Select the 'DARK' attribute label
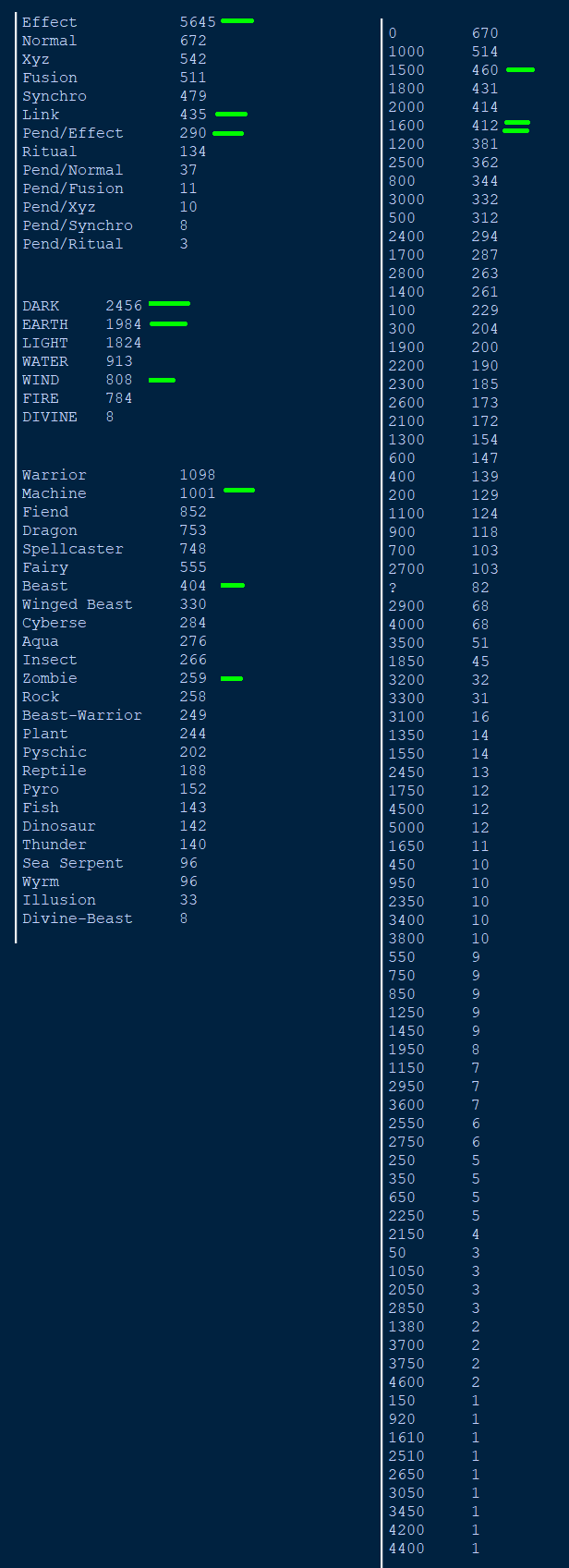Image resolution: width=569 pixels, height=1568 pixels. tap(41, 306)
